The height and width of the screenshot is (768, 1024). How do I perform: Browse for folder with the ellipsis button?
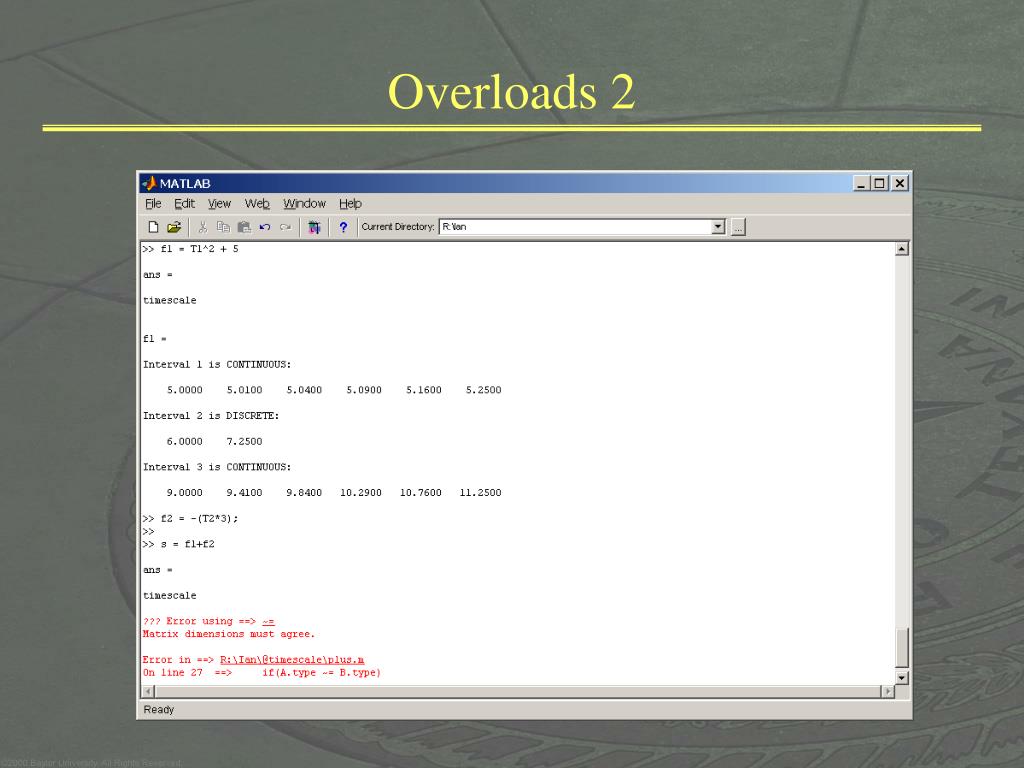(x=738, y=227)
